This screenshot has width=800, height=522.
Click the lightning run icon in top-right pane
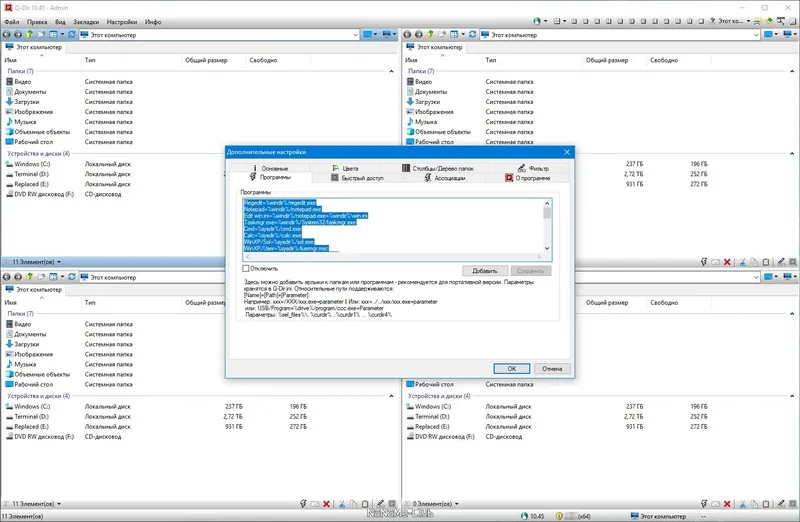(704, 262)
